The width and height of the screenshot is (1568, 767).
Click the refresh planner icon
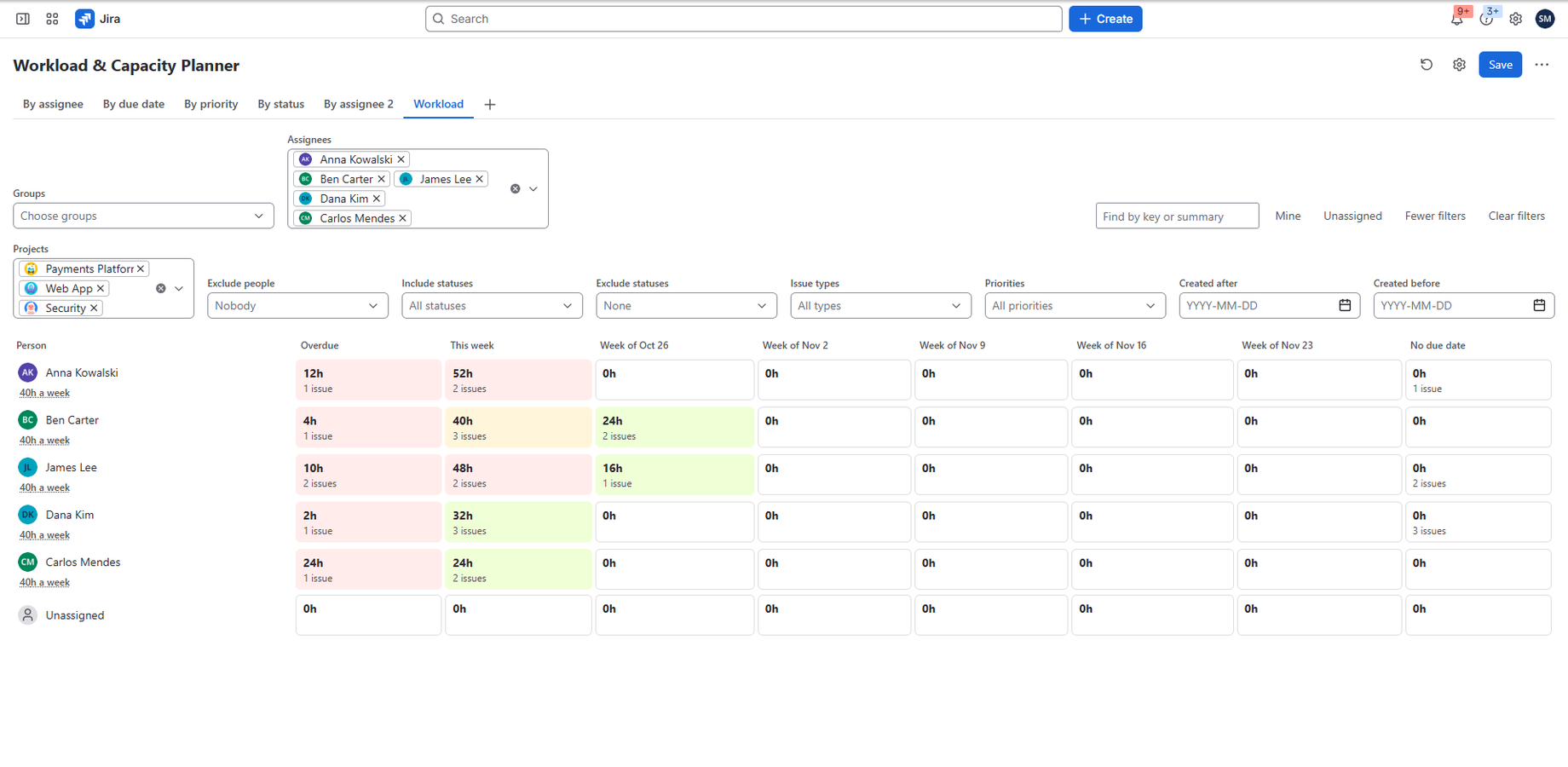[1427, 65]
